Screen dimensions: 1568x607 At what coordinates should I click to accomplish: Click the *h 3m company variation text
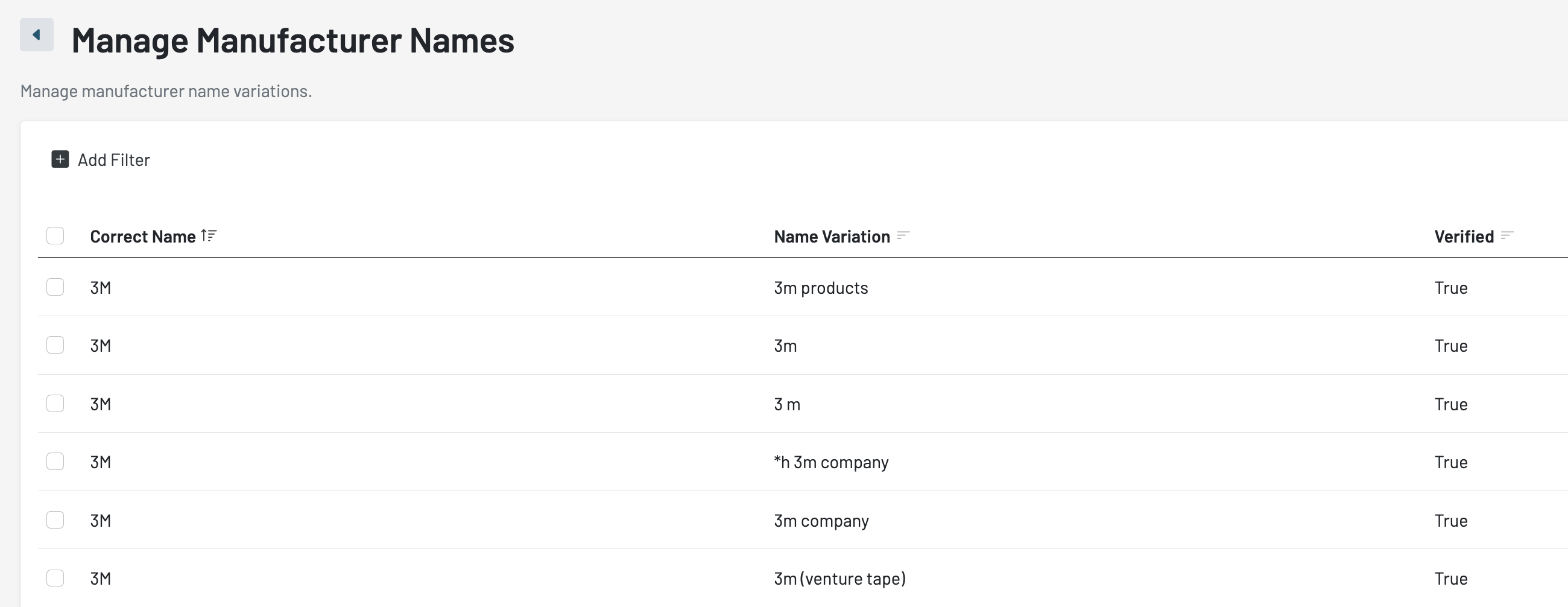click(x=831, y=463)
